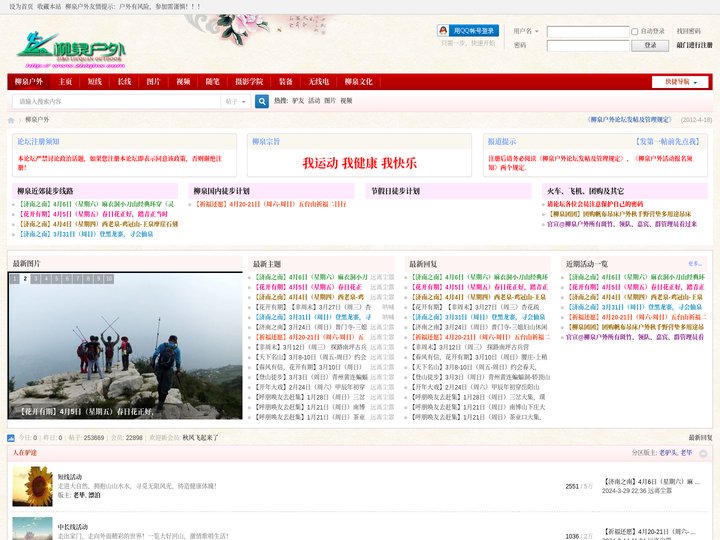Screen dimensions: 720x540
Task: Open the 短线 nav item
Action: pos(95,82)
